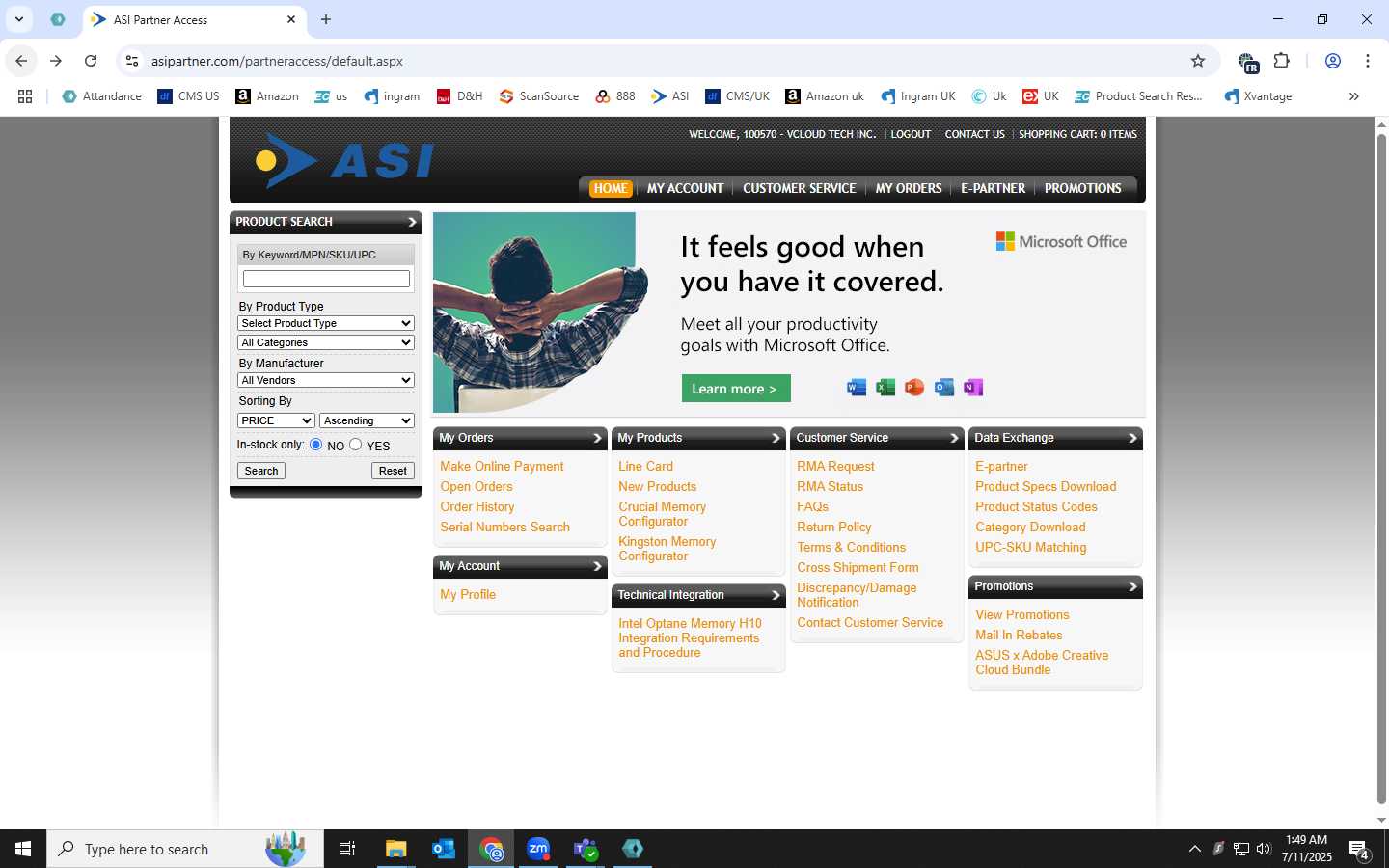The image size is (1389, 868).
Task: Open Product Specs Download link
Action: point(1046,486)
